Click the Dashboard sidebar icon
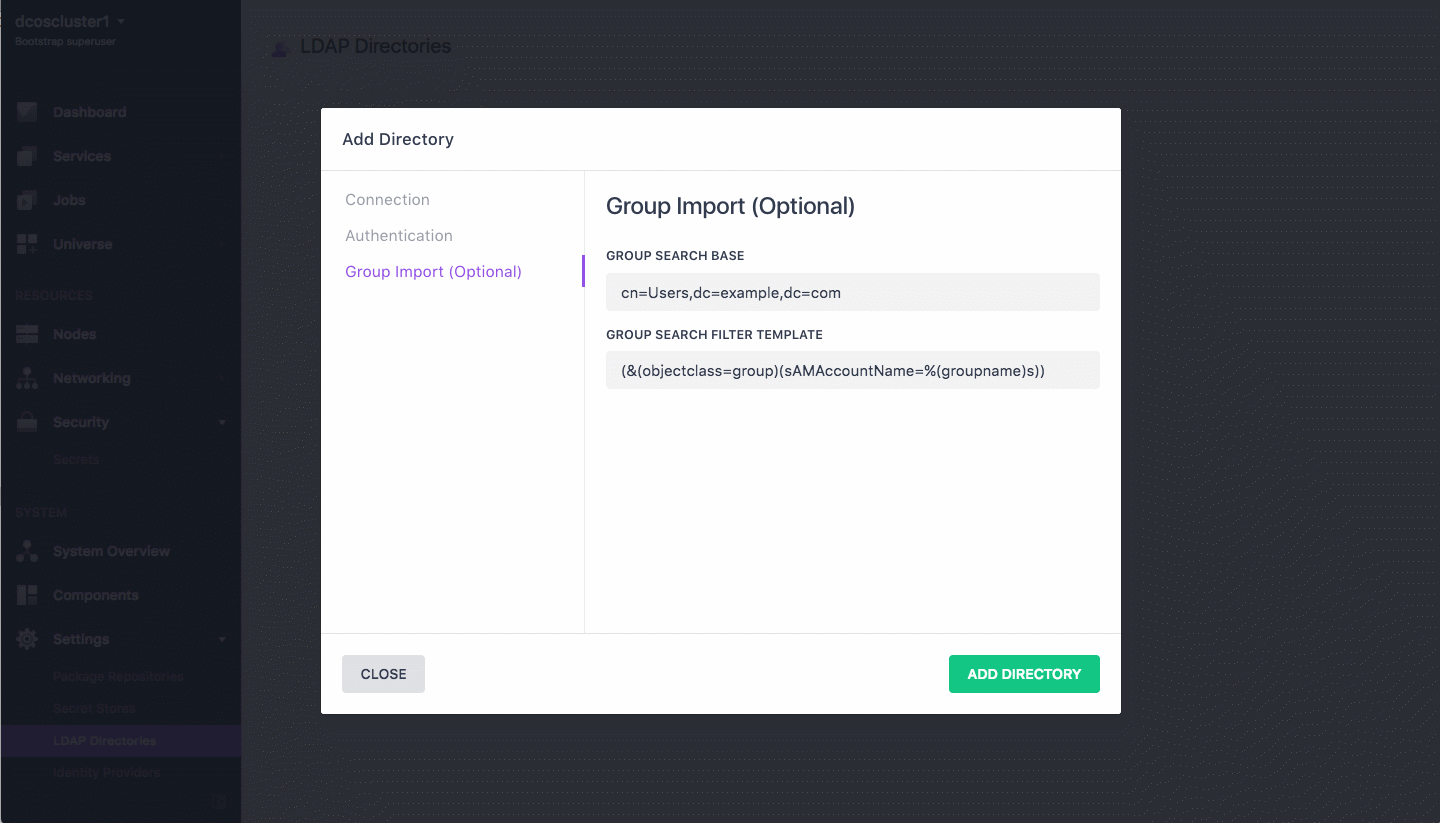This screenshot has width=1440, height=823. click(x=27, y=112)
